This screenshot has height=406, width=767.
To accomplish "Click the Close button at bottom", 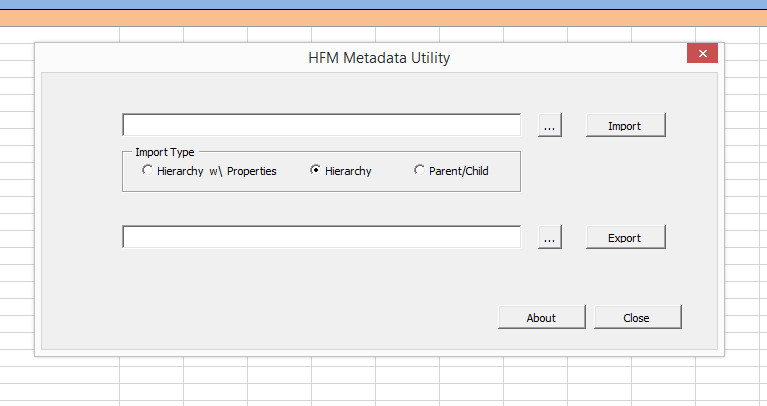I will tap(637, 317).
